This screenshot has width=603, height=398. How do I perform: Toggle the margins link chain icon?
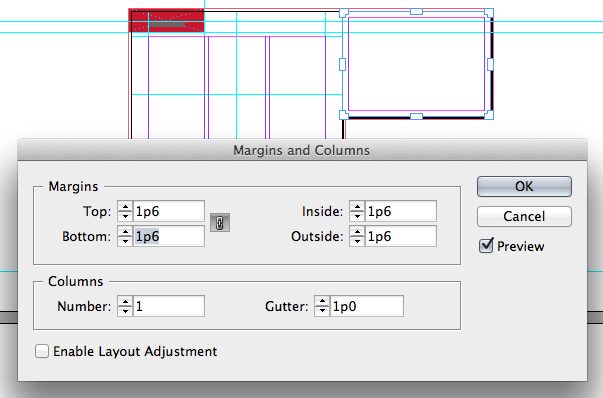(220, 223)
